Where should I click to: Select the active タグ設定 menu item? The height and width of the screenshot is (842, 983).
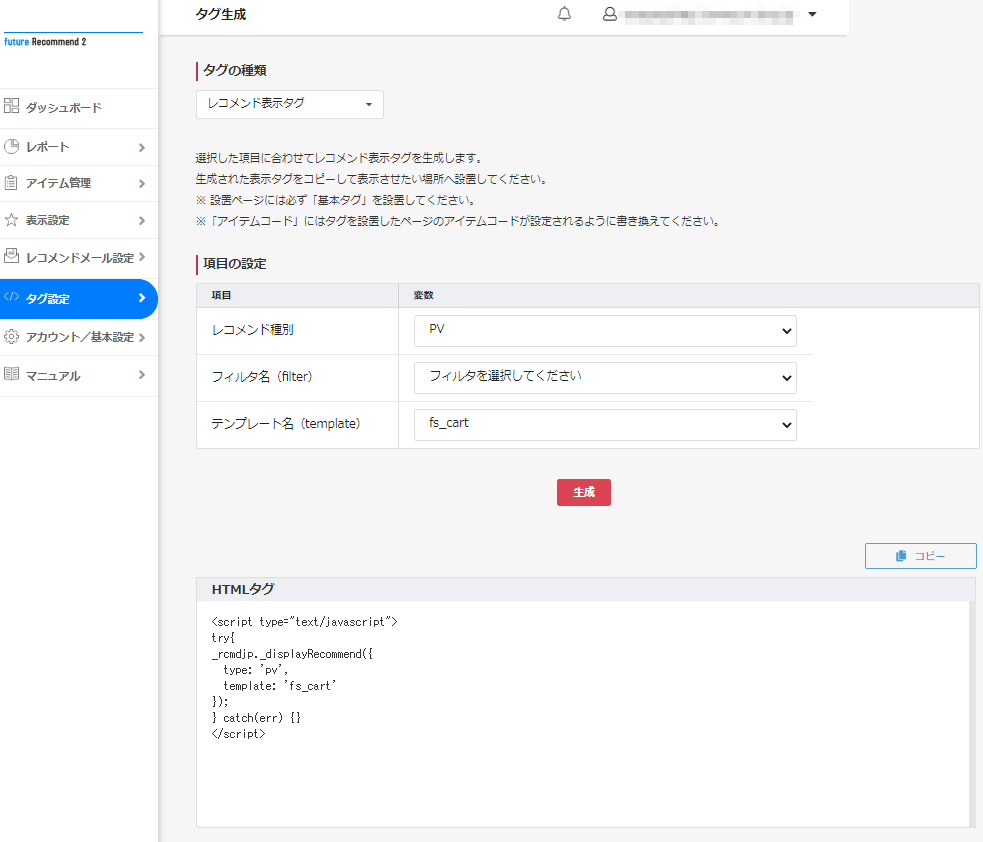(79, 299)
